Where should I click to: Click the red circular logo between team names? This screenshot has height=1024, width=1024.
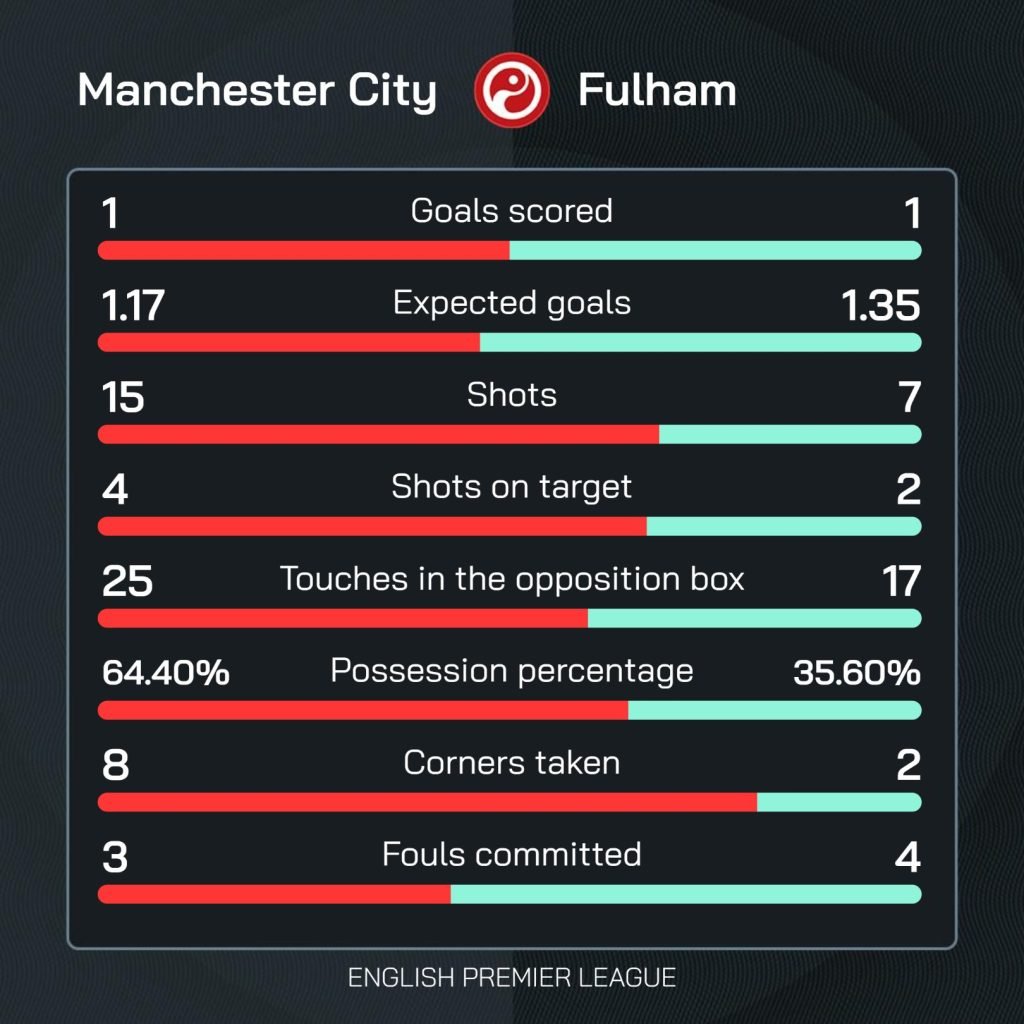pos(511,90)
